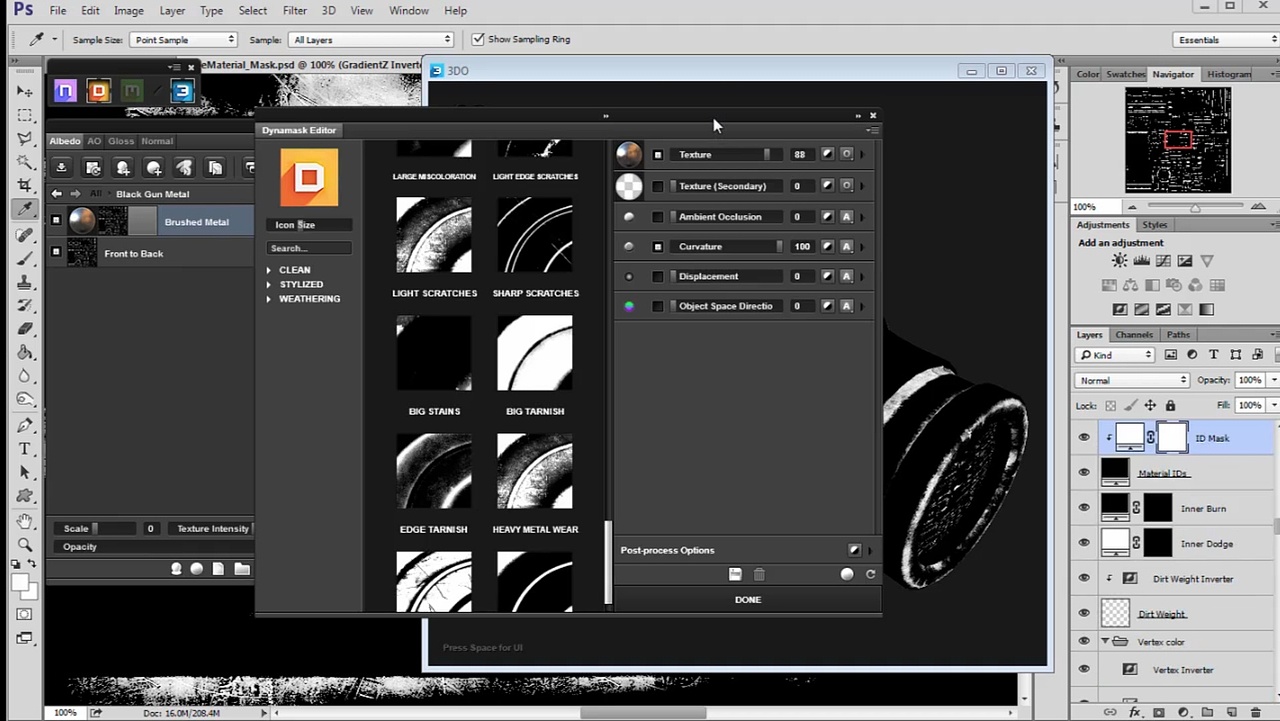Select the Polygonal Lasso tool

25,139
